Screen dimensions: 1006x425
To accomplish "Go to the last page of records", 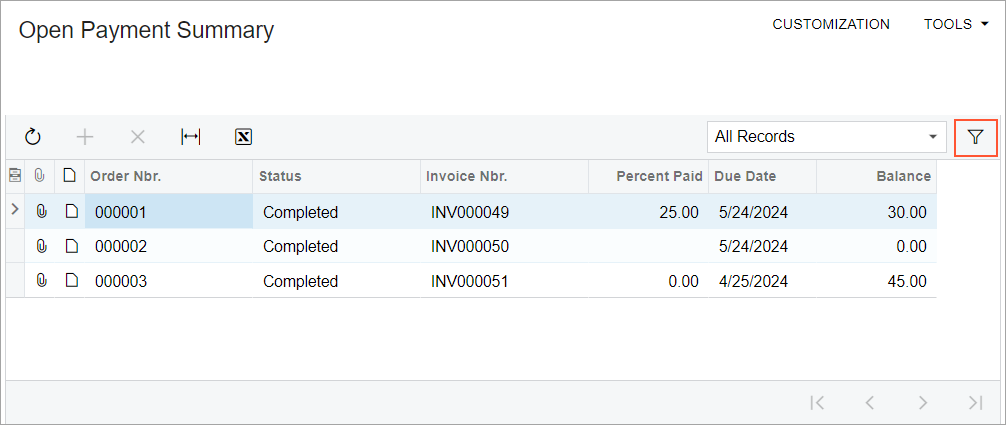I will coord(975,402).
